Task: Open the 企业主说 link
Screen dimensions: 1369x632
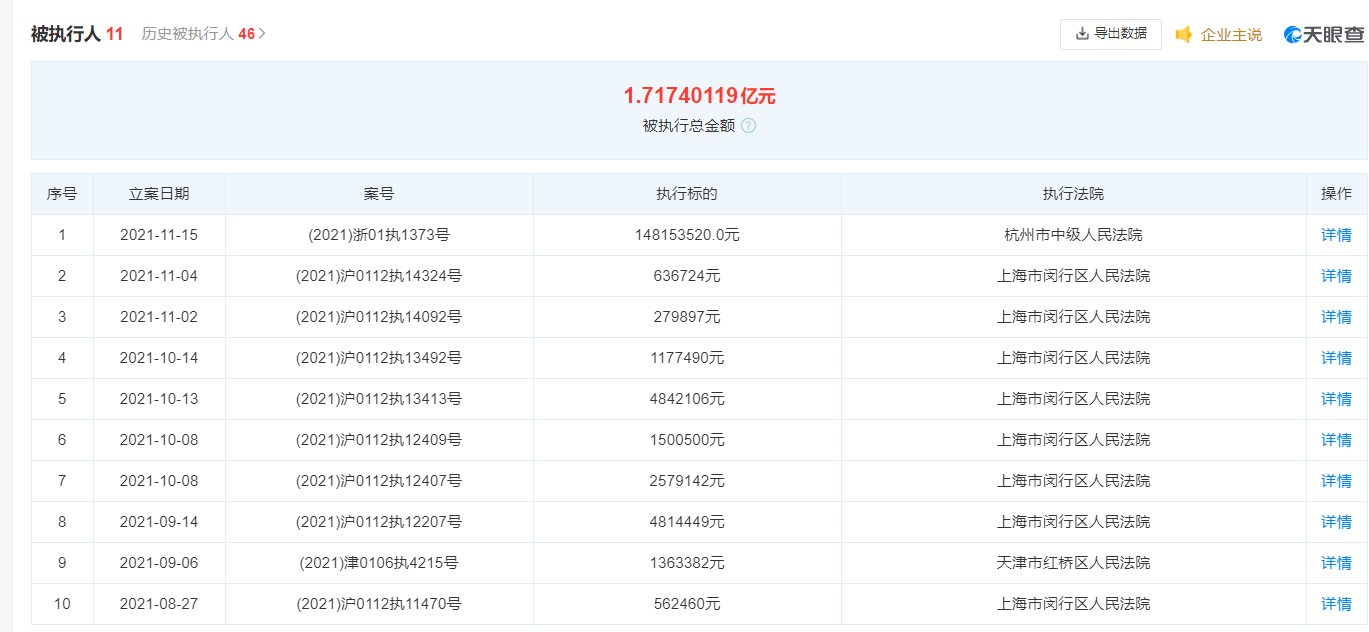Action: pos(1231,35)
